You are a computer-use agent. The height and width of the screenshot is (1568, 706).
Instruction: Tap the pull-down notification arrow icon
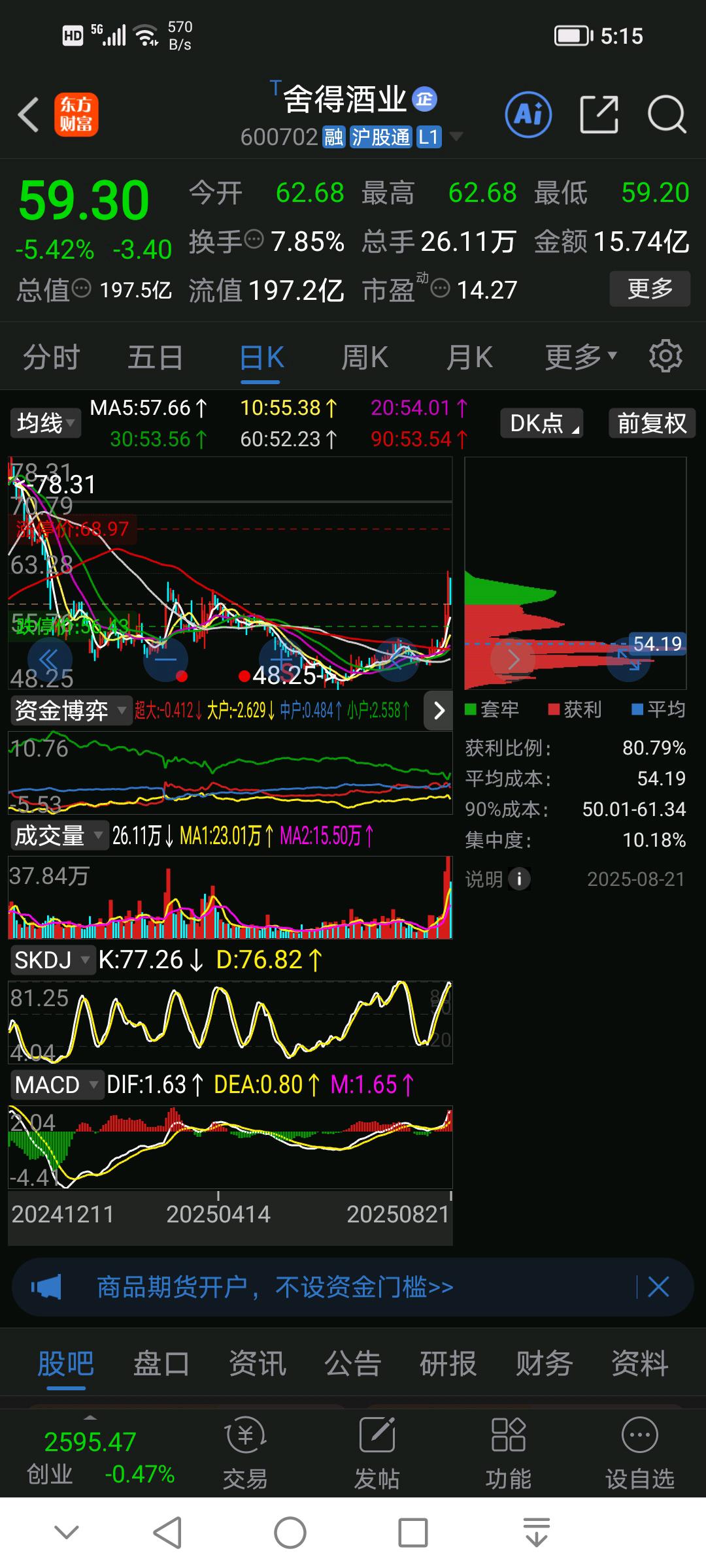[x=536, y=1532]
